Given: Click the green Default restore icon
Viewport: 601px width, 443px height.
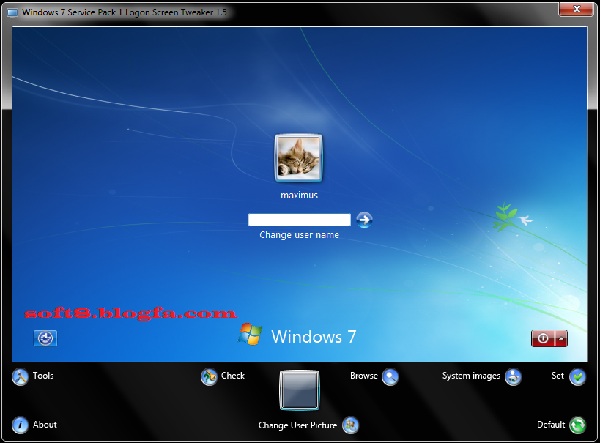Looking at the screenshot, I should tap(577, 425).
